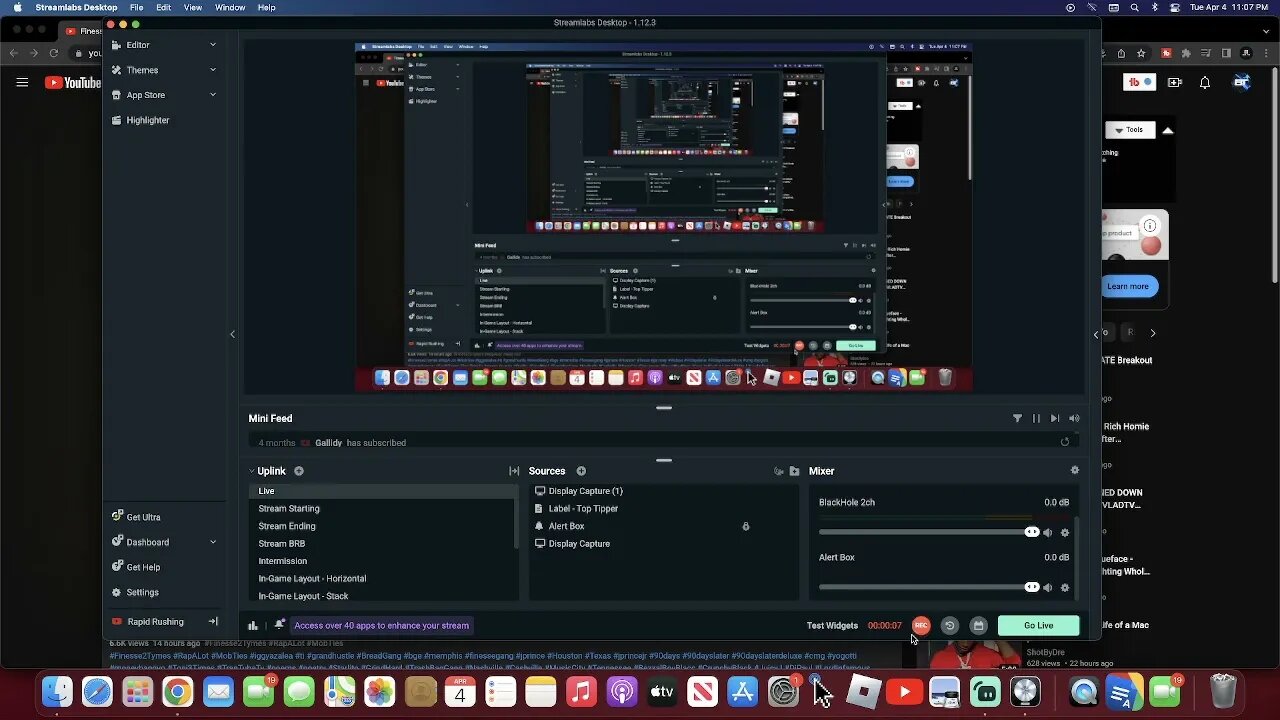Screen dimensions: 1280x720
Task: Open the Roblox icon in the Dock
Action: click(x=864, y=691)
